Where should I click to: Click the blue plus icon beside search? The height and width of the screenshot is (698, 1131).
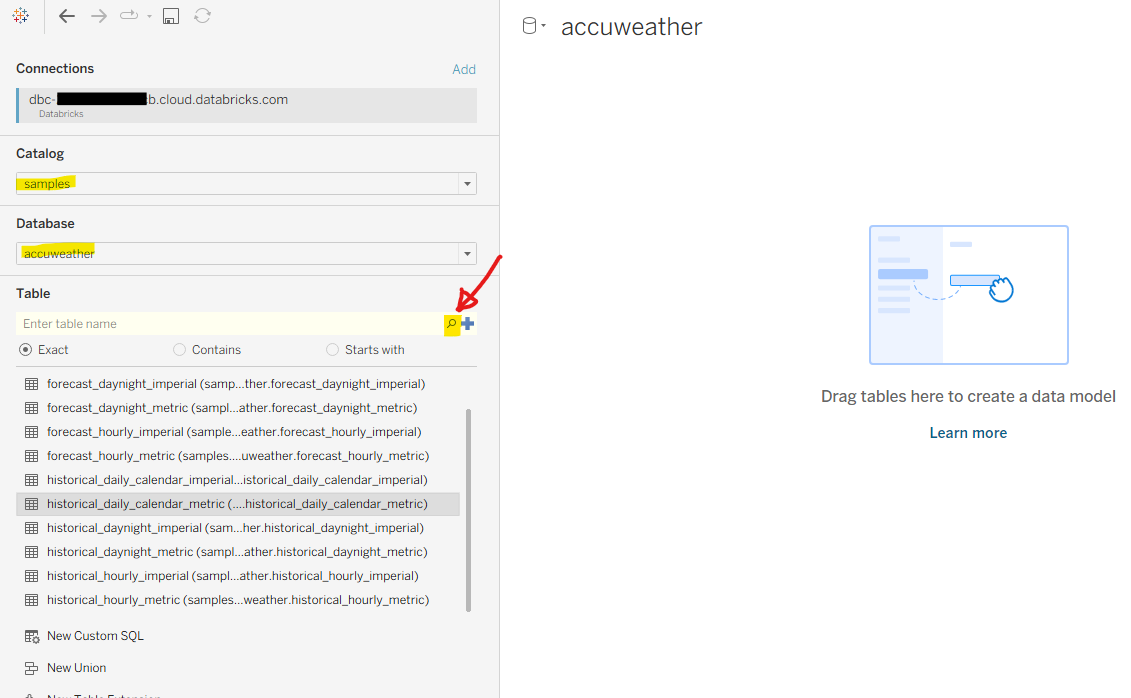(x=468, y=324)
